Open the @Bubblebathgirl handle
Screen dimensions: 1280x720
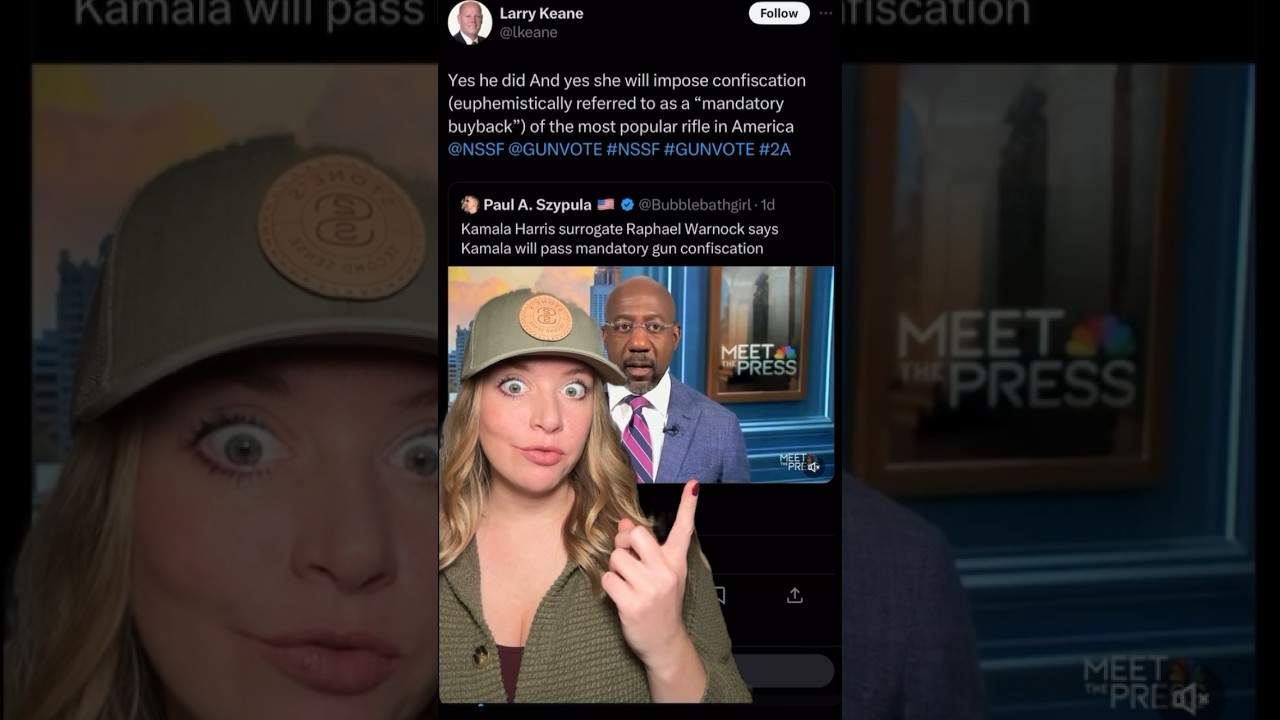[694, 204]
